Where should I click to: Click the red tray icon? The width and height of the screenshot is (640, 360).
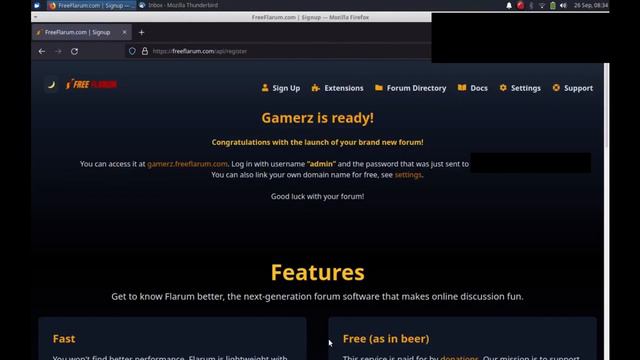pos(520,5)
